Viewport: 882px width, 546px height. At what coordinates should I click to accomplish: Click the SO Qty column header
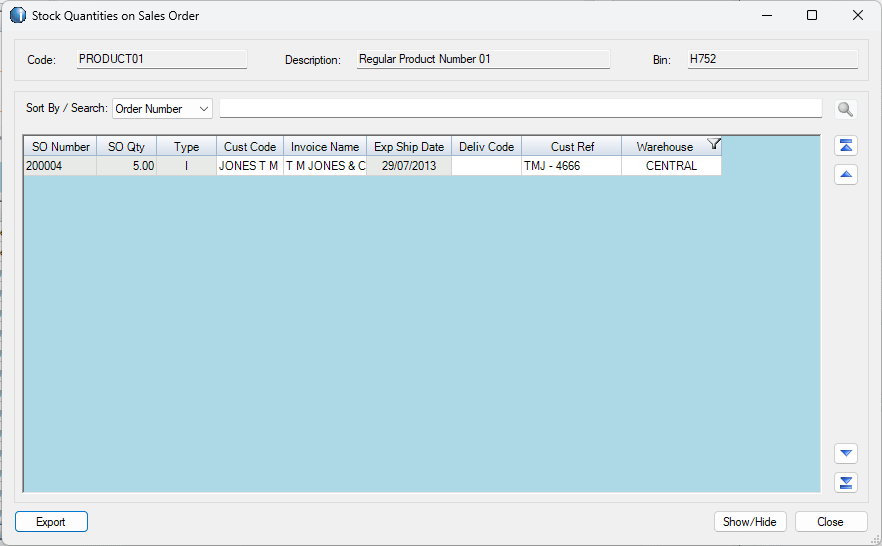pyautogui.click(x=127, y=147)
